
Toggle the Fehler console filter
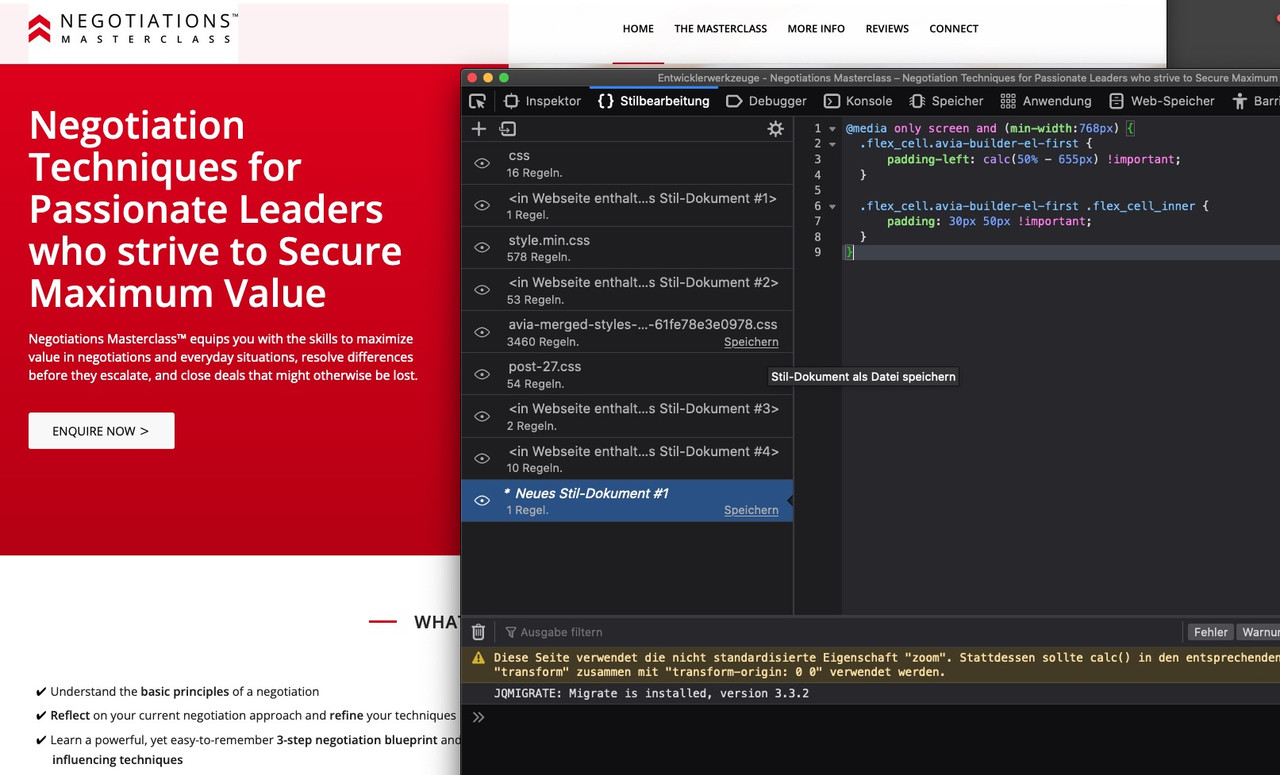coord(1210,632)
